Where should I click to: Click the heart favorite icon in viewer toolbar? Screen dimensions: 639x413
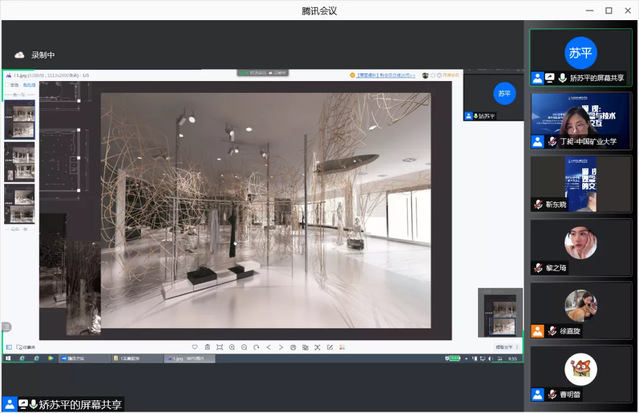point(193,347)
